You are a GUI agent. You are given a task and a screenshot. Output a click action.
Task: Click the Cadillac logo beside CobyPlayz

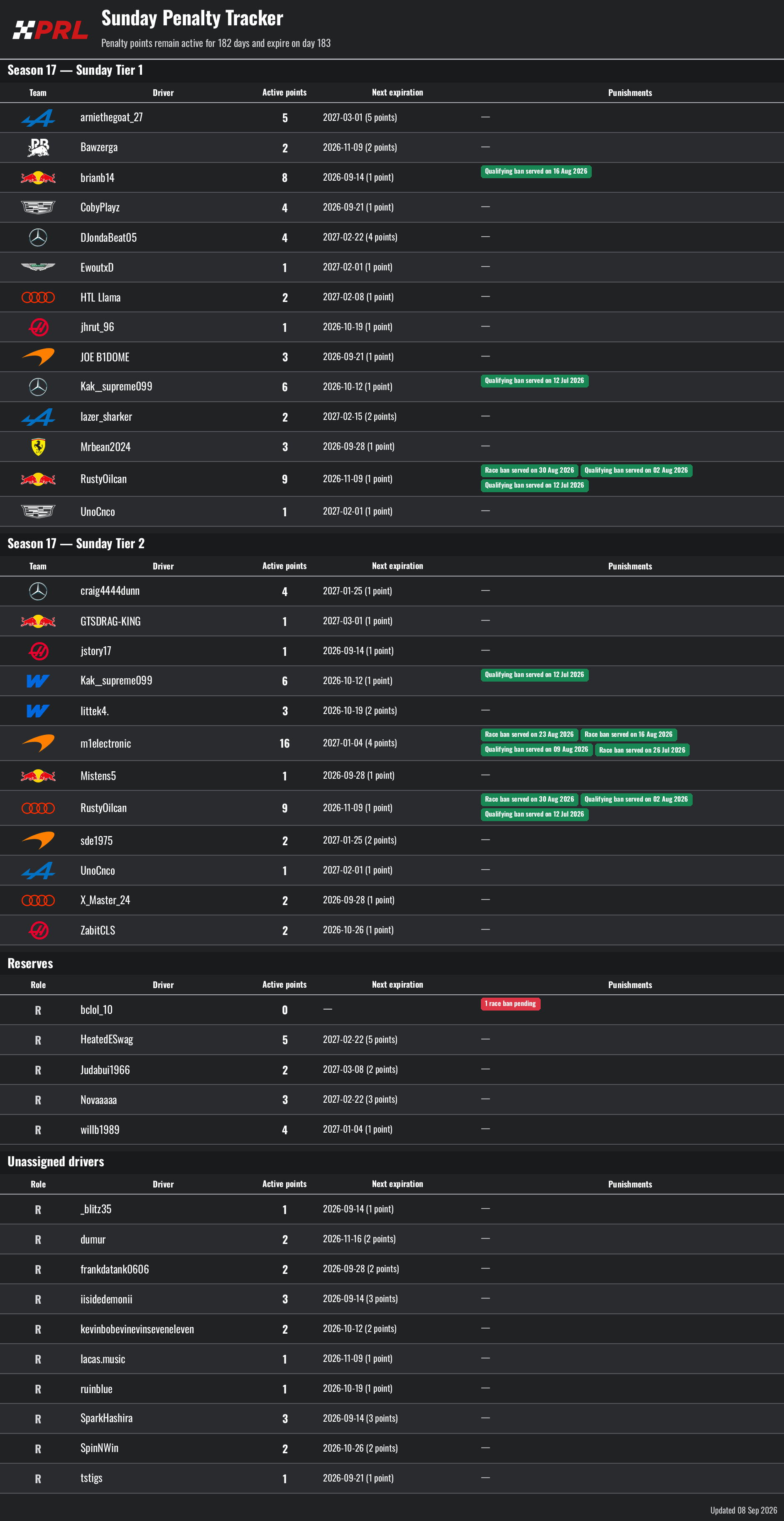(x=38, y=207)
